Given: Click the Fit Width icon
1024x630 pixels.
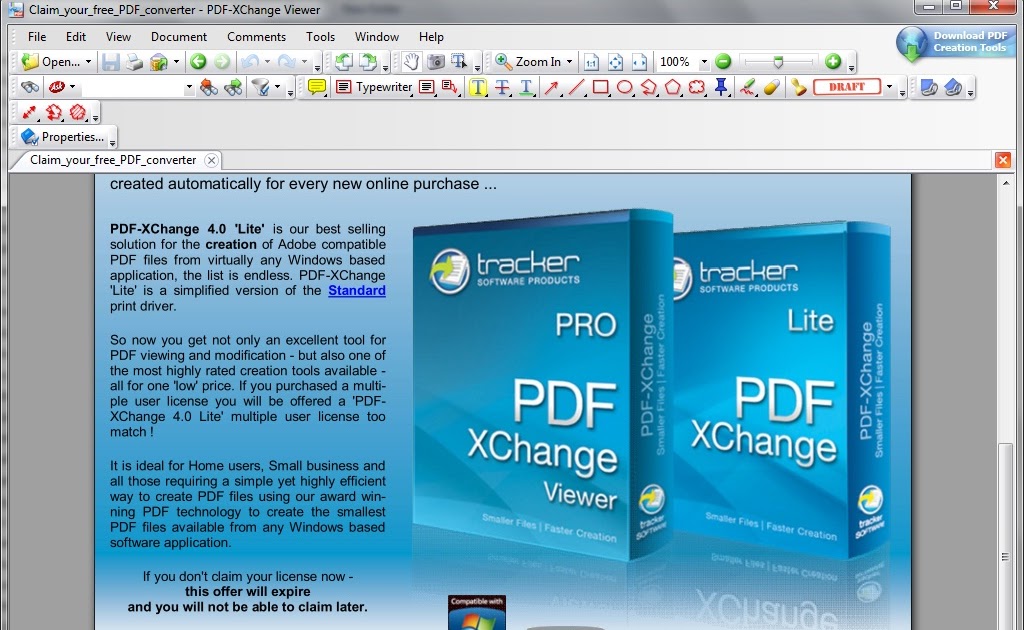Looking at the screenshot, I should [639, 61].
